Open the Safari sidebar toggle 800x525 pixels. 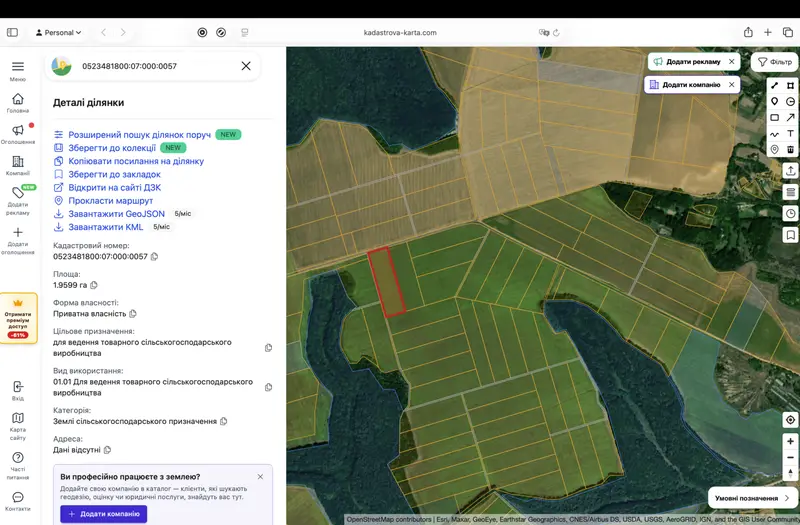[12, 32]
